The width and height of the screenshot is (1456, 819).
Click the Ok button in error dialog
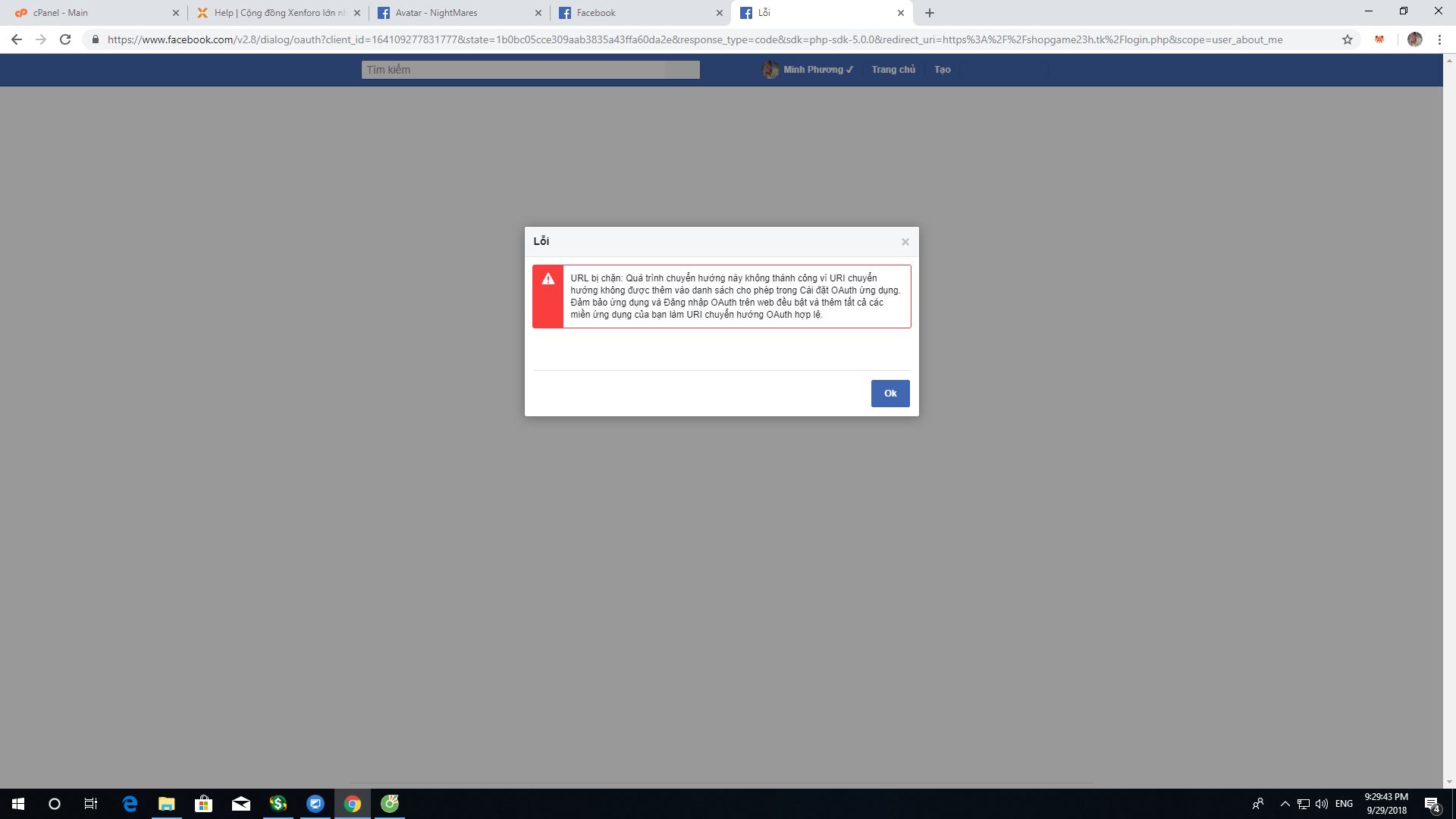[x=890, y=393]
